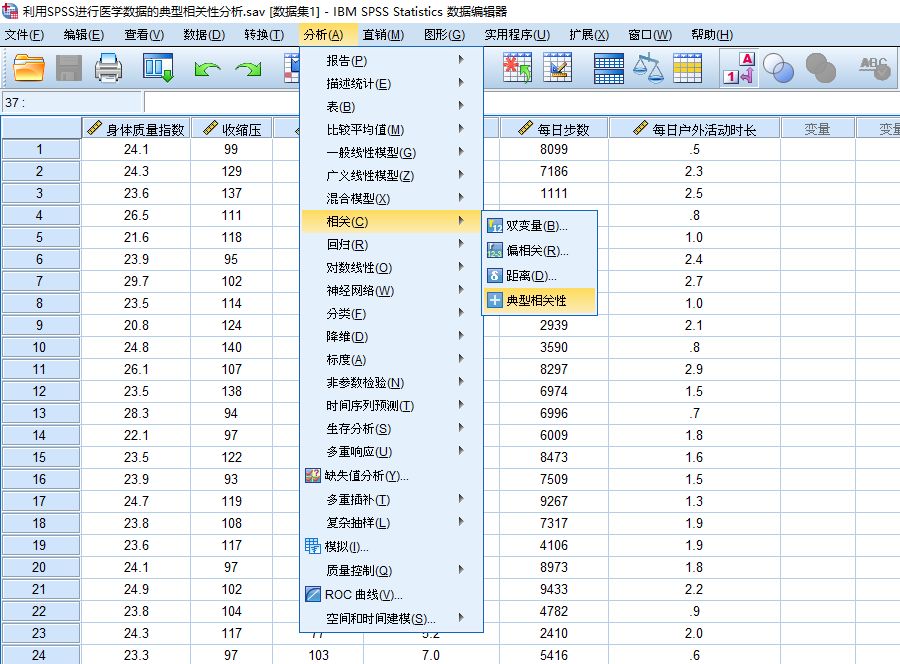Click steps cell 8099
This screenshot has height=664, width=900.
tap(554, 149)
